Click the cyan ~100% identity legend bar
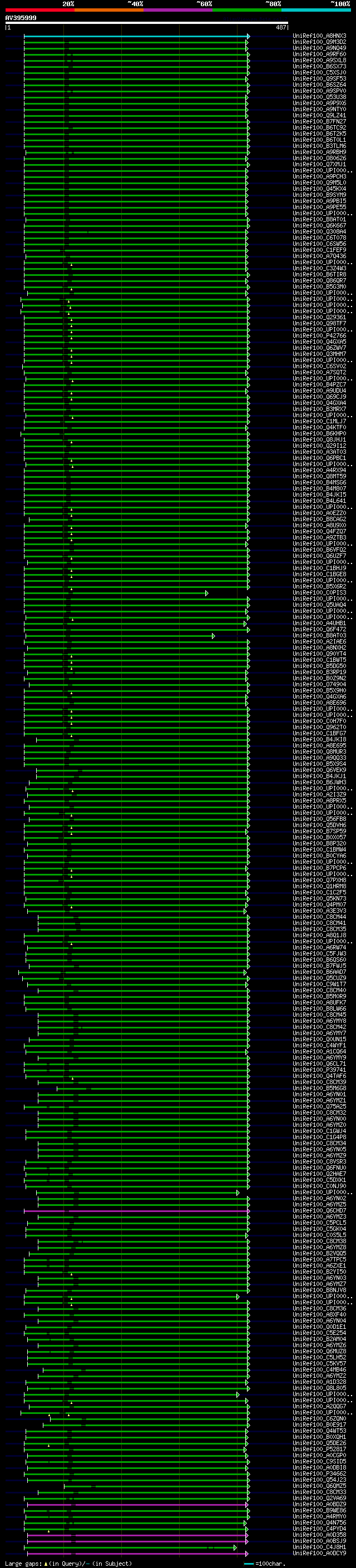This screenshot has height=1568, width=356. (316, 10)
